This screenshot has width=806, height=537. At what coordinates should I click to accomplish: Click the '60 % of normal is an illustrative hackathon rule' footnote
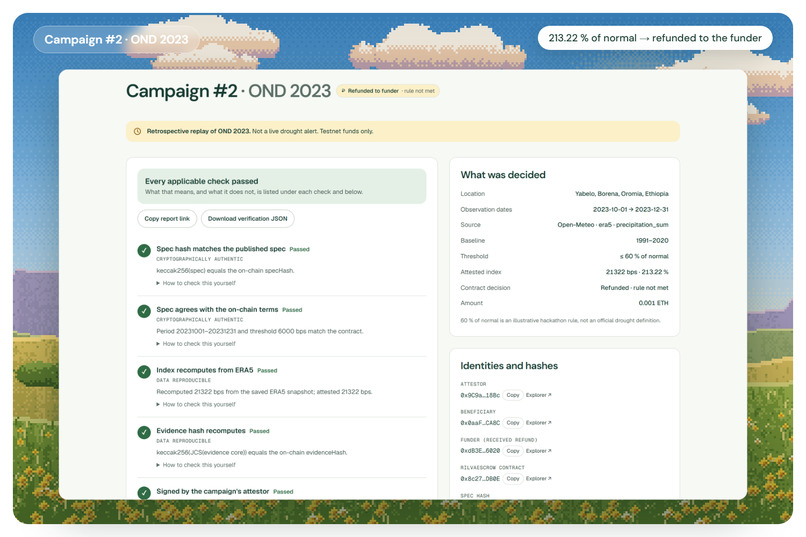pyautogui.click(x=560, y=321)
